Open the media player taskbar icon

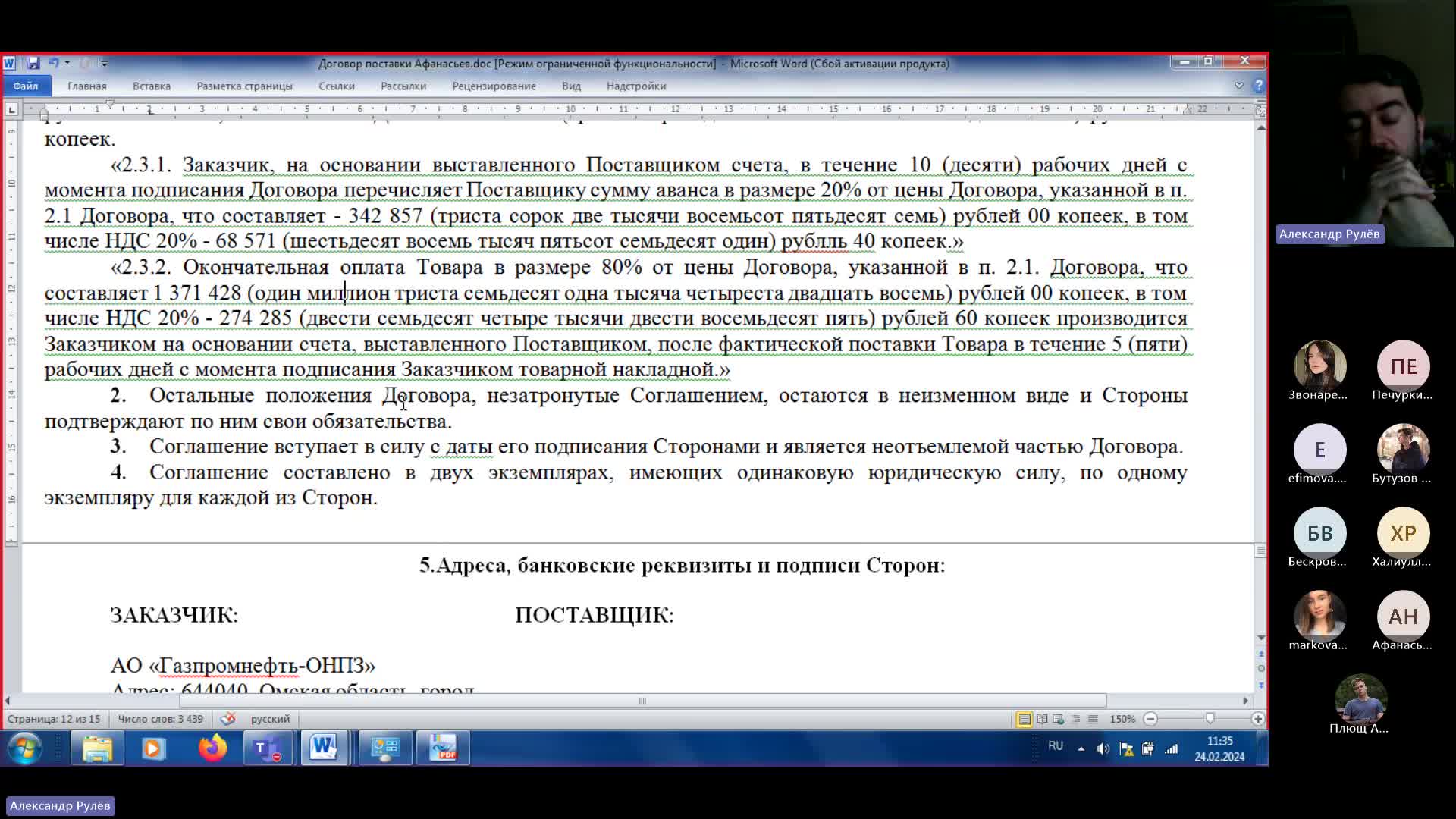(x=154, y=749)
